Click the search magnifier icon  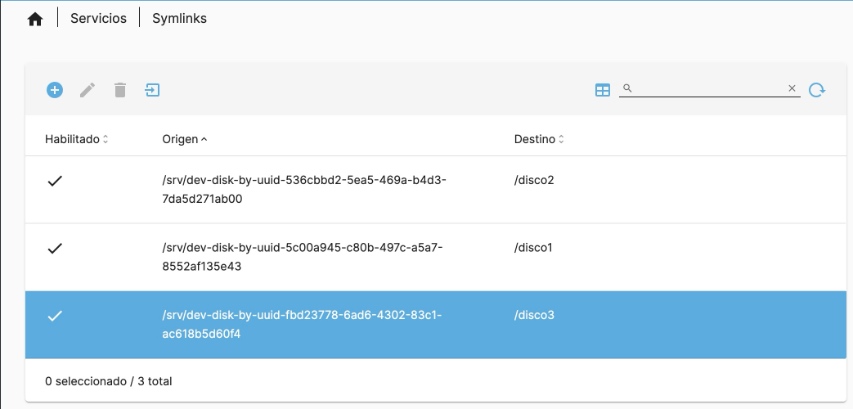[x=627, y=88]
